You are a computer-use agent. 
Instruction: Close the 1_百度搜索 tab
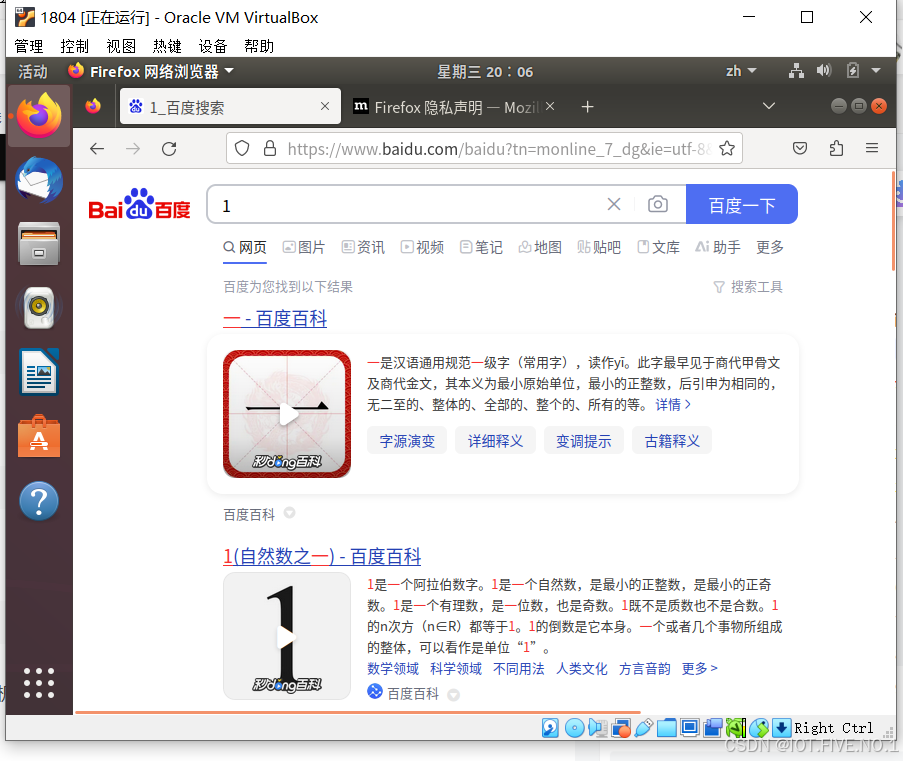tap(325, 106)
